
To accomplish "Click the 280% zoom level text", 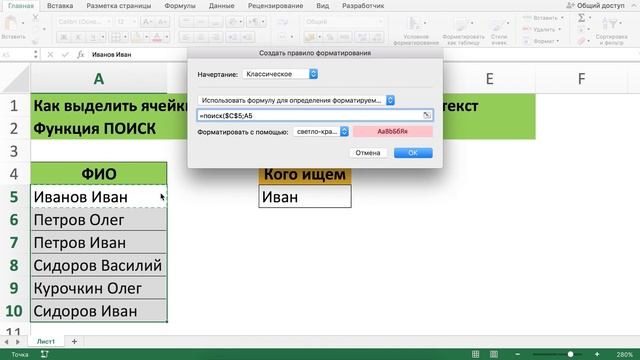I will point(624,354).
